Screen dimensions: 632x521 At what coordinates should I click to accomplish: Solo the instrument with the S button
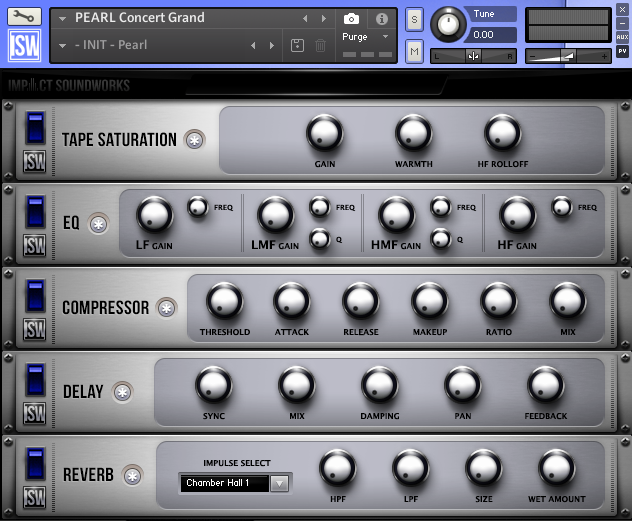point(414,19)
